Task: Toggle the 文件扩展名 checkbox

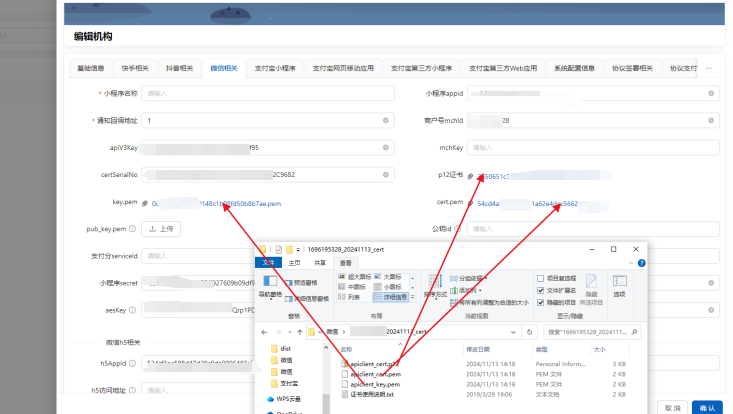Action: pos(540,291)
